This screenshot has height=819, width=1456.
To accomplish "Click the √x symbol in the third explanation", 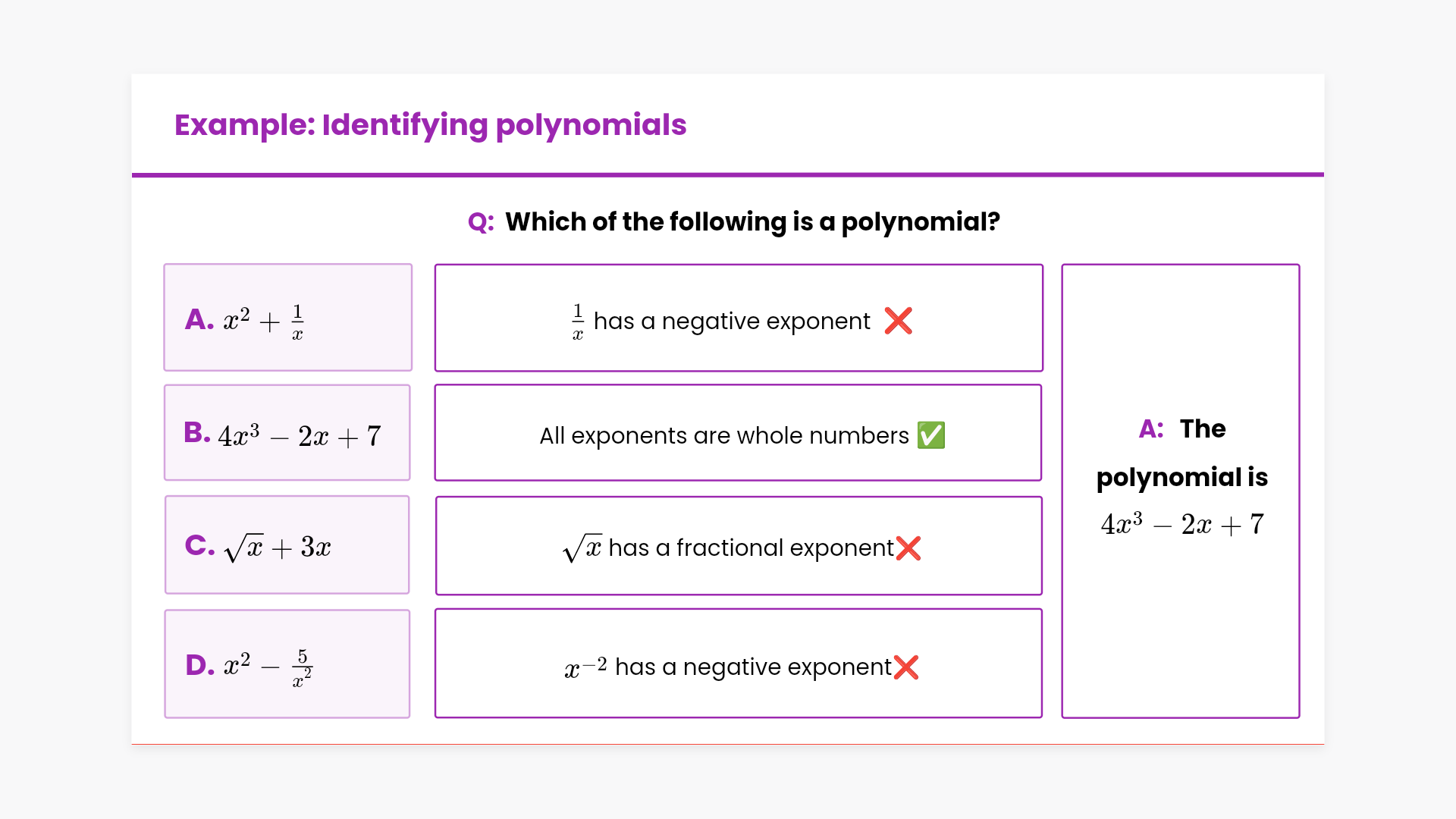I will pos(582,548).
